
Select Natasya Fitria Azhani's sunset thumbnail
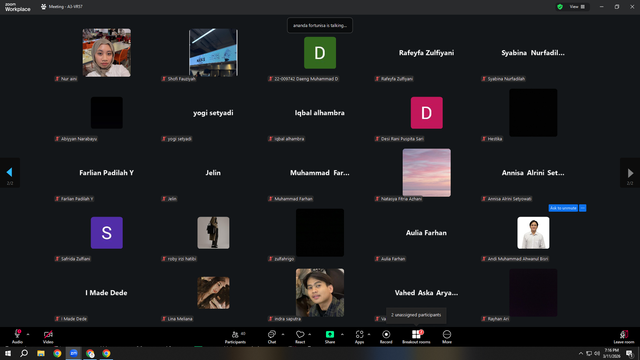(427, 173)
